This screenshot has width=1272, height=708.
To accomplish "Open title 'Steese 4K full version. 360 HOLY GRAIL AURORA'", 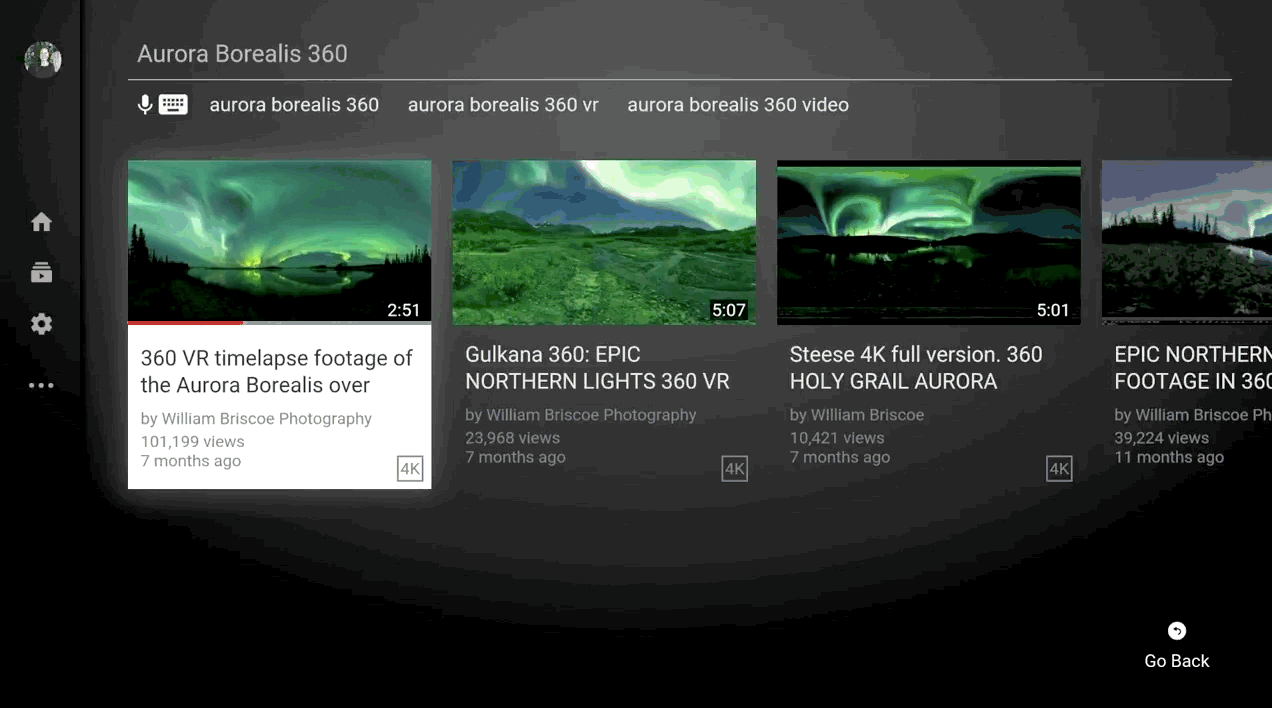I will [x=916, y=368].
